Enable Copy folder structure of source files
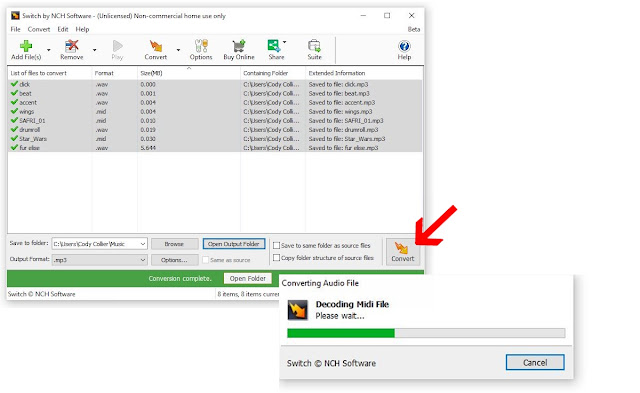This screenshot has width=640, height=393. [276, 258]
